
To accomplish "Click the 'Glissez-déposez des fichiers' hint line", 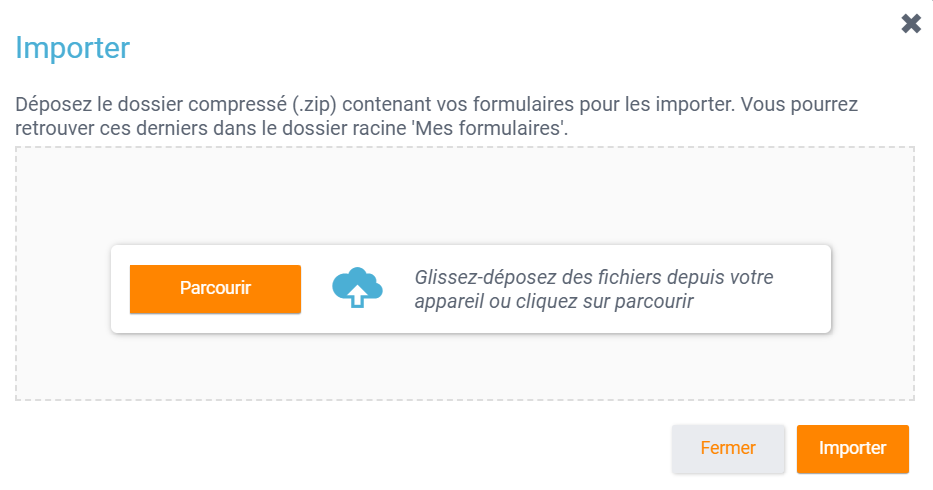I will click(594, 277).
